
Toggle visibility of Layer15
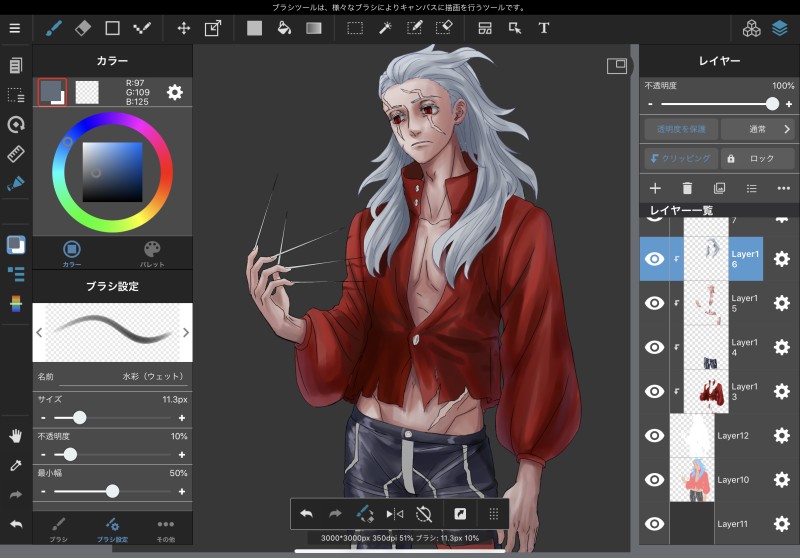tap(655, 303)
